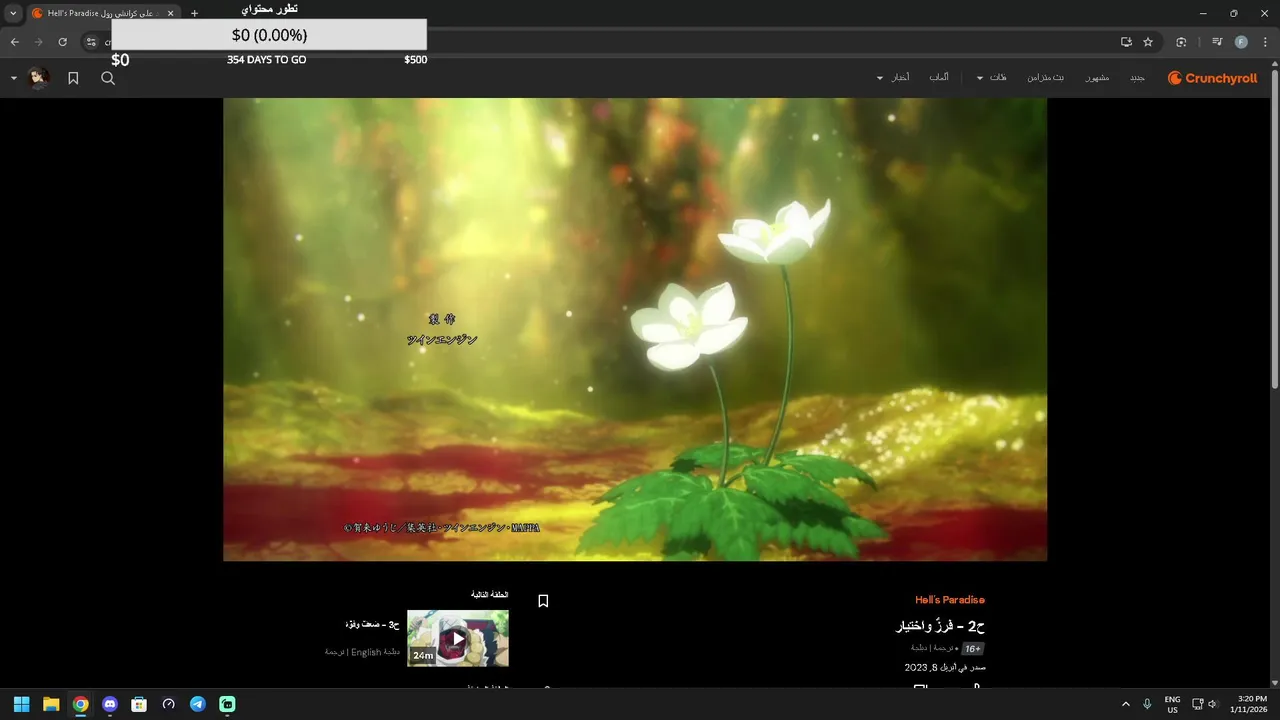Open the green app icon in the taskbar
Viewport: 1280px width, 720px height.
(x=227, y=704)
